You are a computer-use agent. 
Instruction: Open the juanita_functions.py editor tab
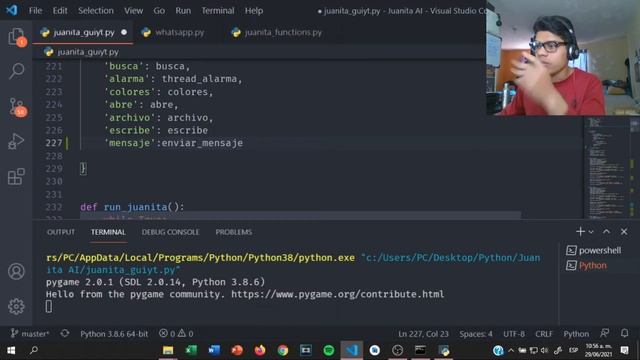pos(277,32)
